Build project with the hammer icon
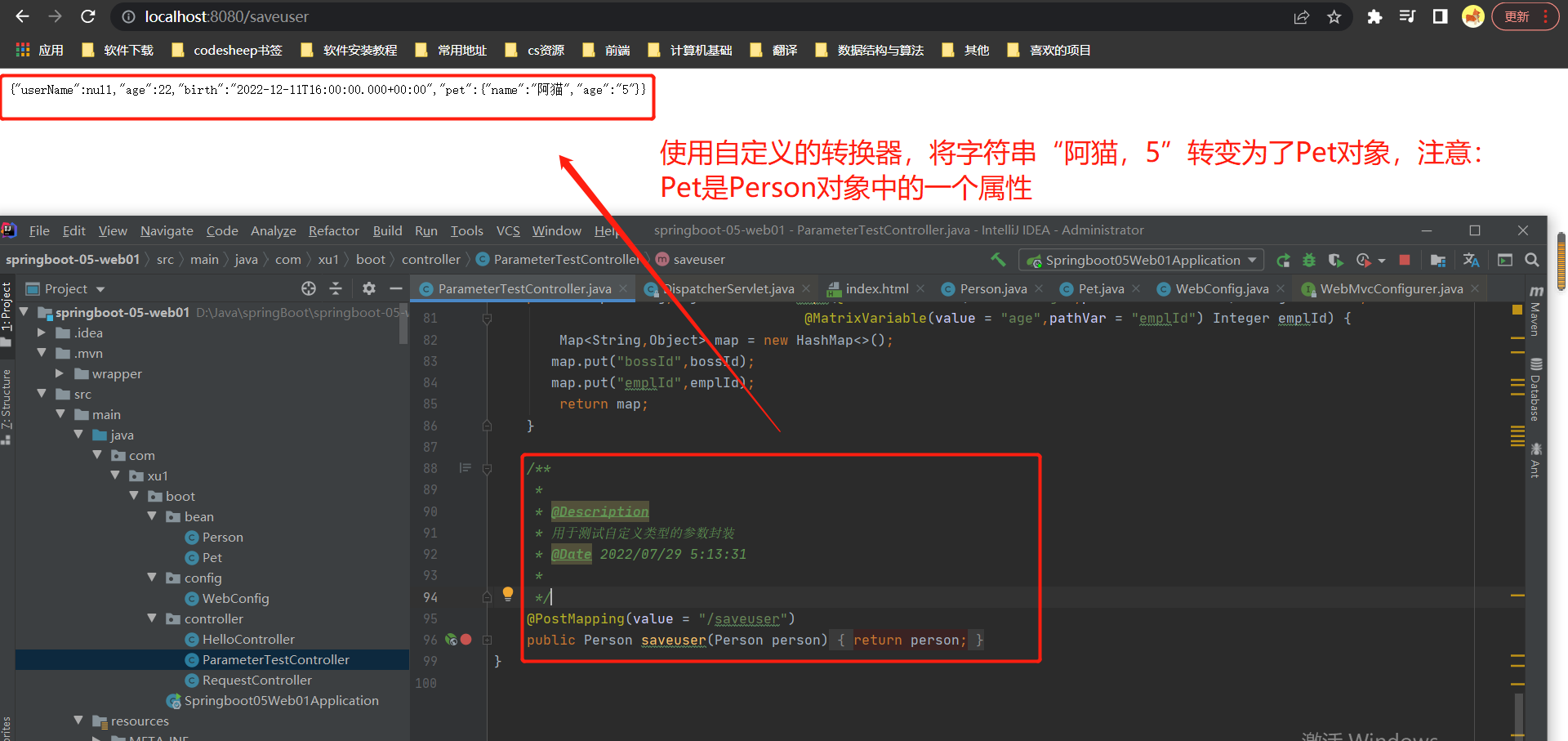The width and height of the screenshot is (1568, 741). 998,260
